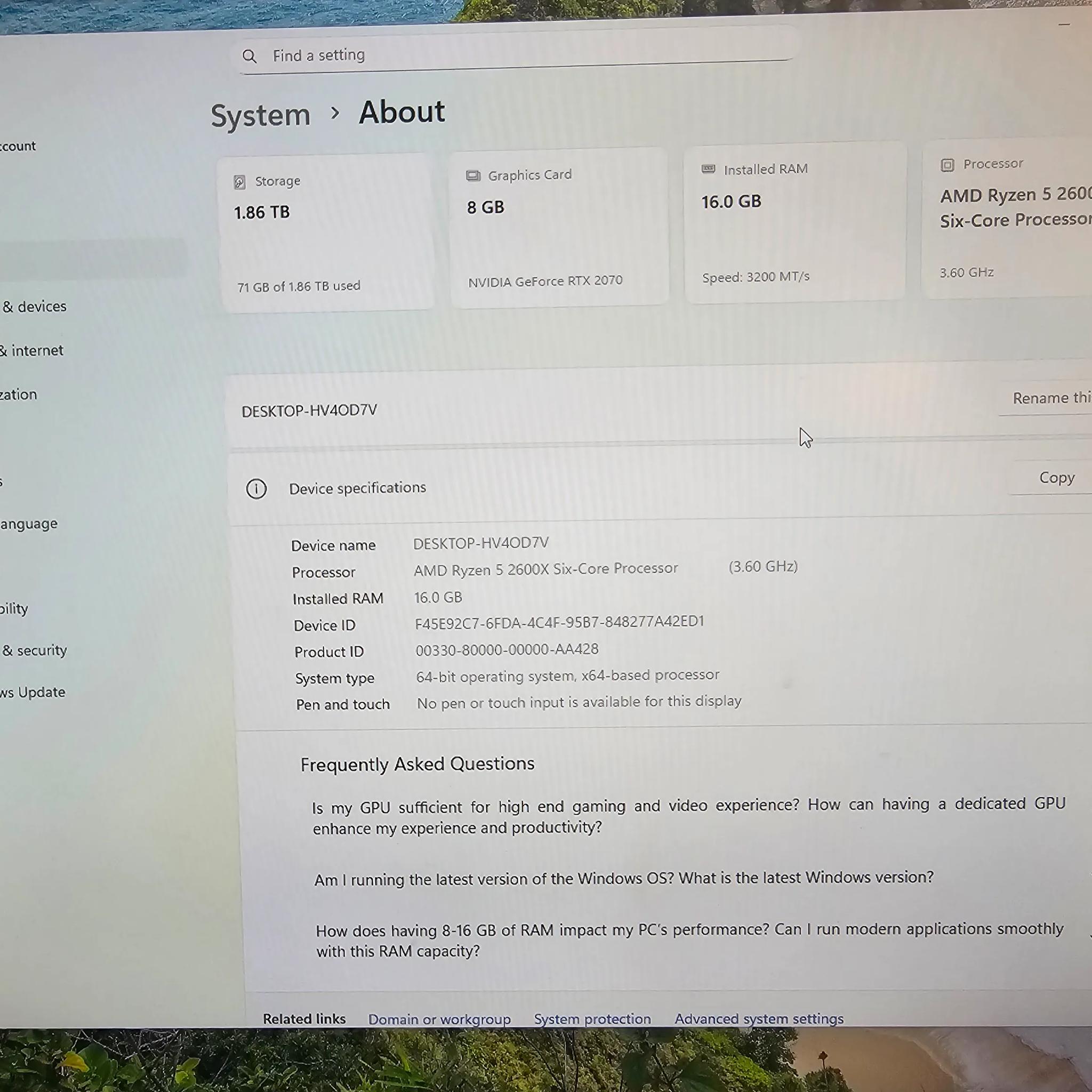Minimize the Settings window
Image resolution: width=1092 pixels, height=1092 pixels.
[1064, 25]
